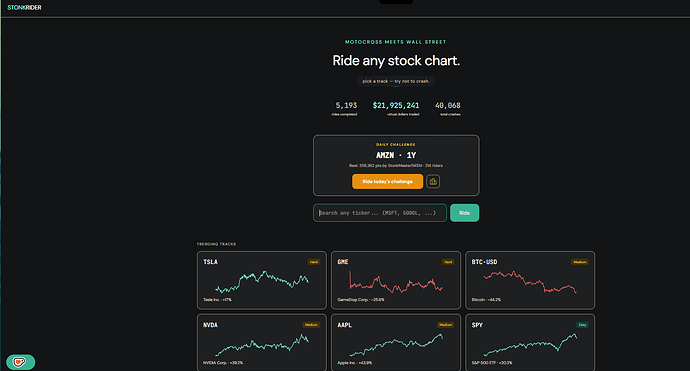Click the GameStop Corp. caption text
Viewport: 690px width, 371px height.
361,300
